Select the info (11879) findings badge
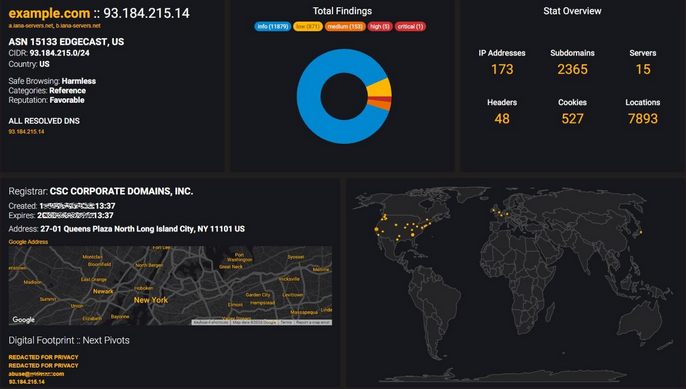This screenshot has height=389, width=686. (273, 27)
